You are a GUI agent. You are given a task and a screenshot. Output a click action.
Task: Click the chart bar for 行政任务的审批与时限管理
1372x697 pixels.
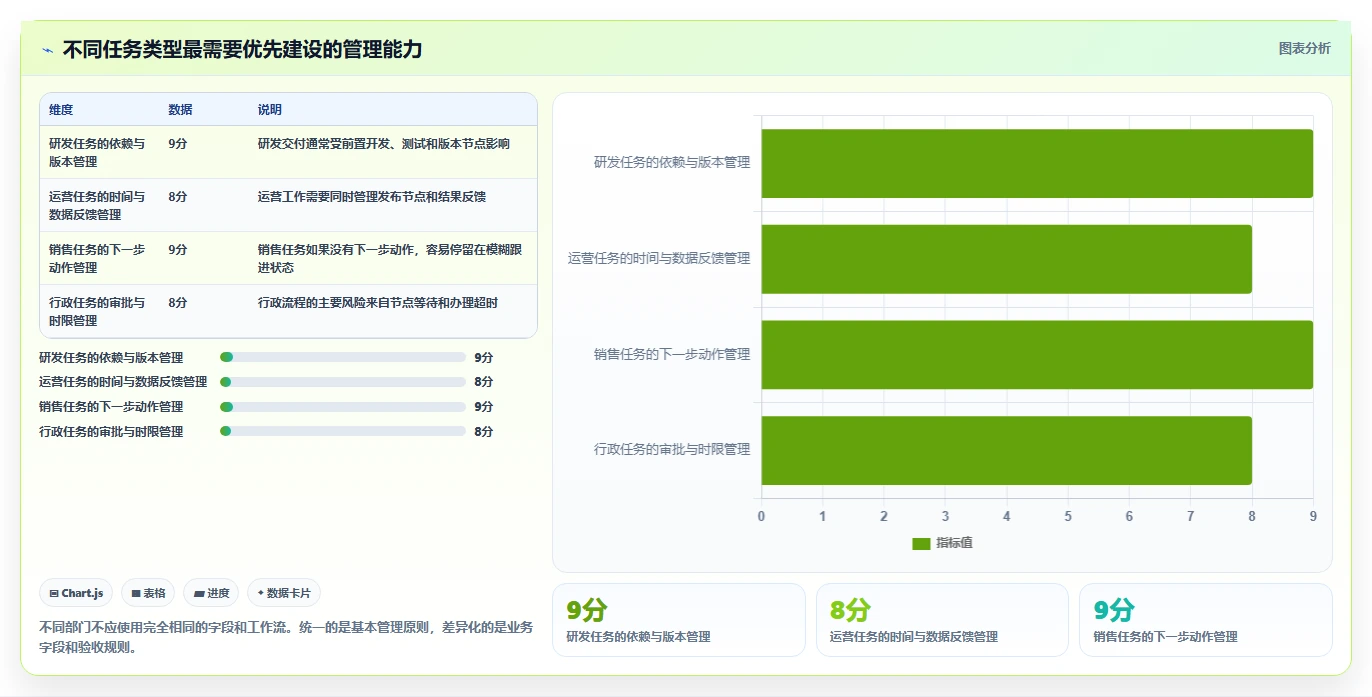coord(1007,450)
